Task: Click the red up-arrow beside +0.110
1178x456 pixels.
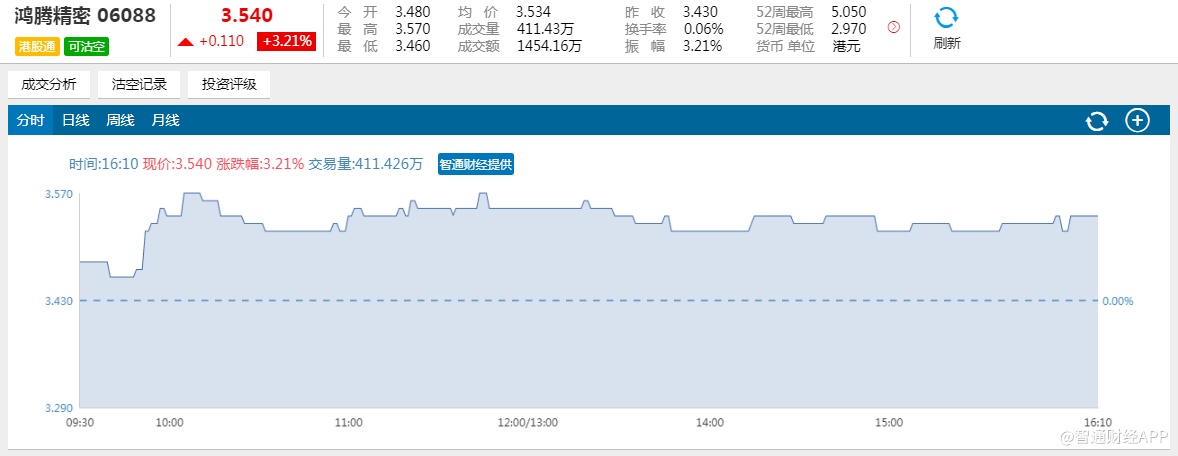Action: (185, 42)
